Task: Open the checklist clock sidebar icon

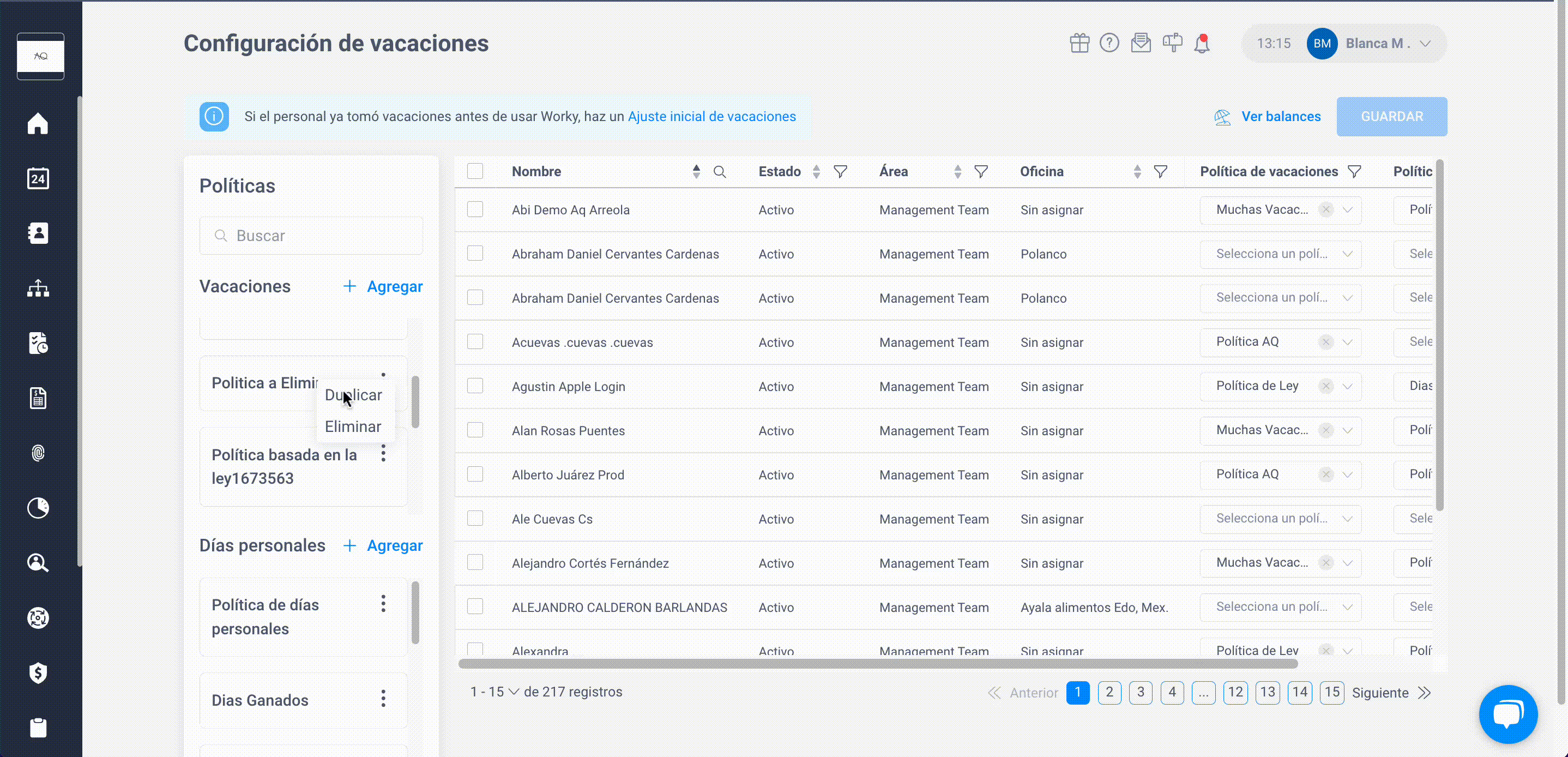Action: point(38,343)
